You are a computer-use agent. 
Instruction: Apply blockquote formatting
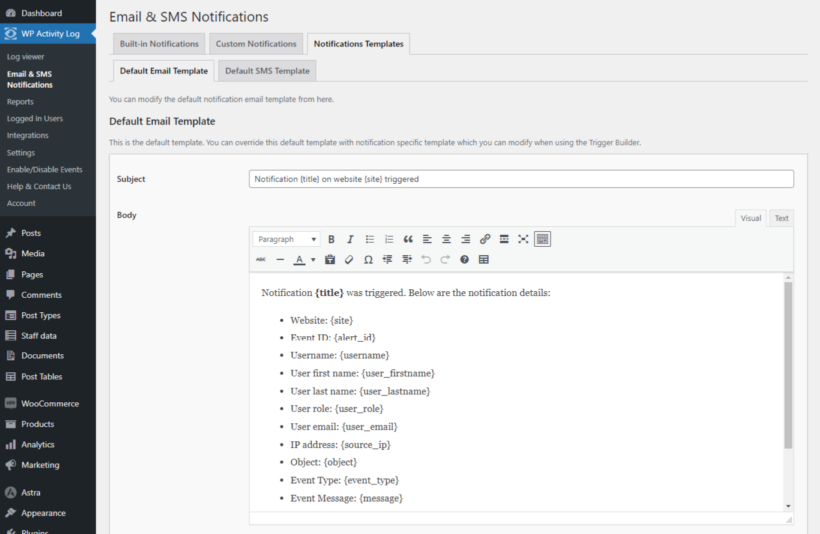click(x=408, y=239)
